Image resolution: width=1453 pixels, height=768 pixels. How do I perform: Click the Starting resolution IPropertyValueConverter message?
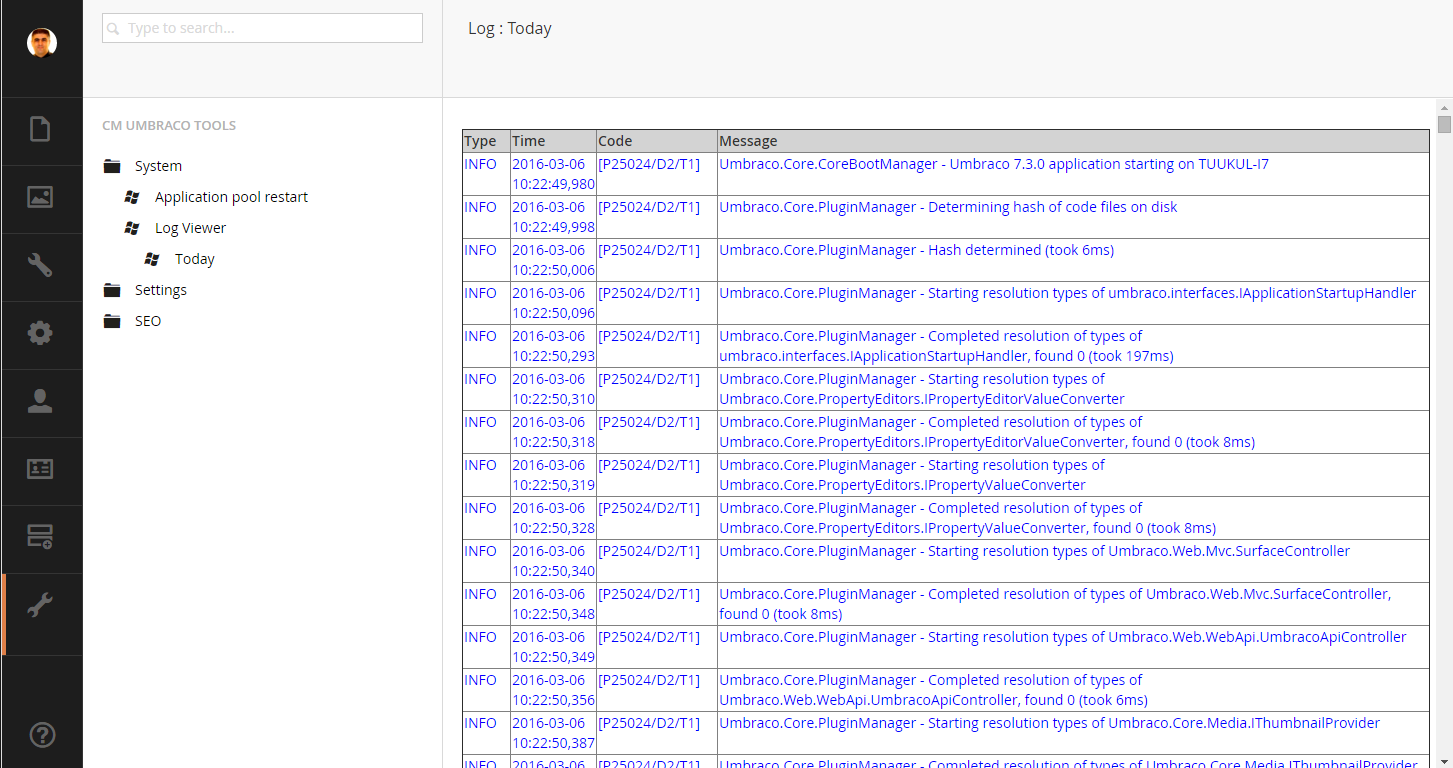pos(912,475)
